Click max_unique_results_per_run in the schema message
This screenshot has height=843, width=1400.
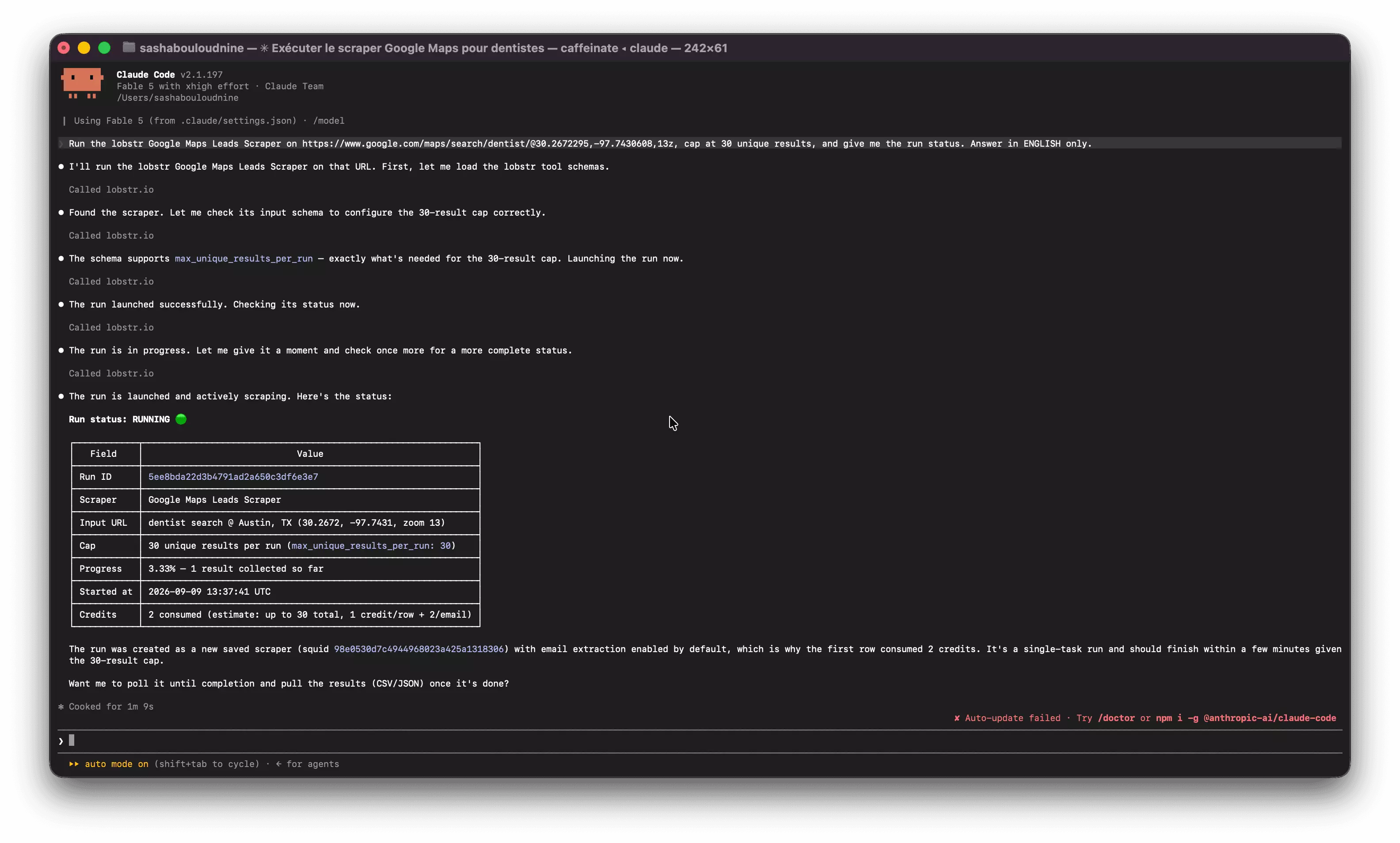(x=244, y=258)
